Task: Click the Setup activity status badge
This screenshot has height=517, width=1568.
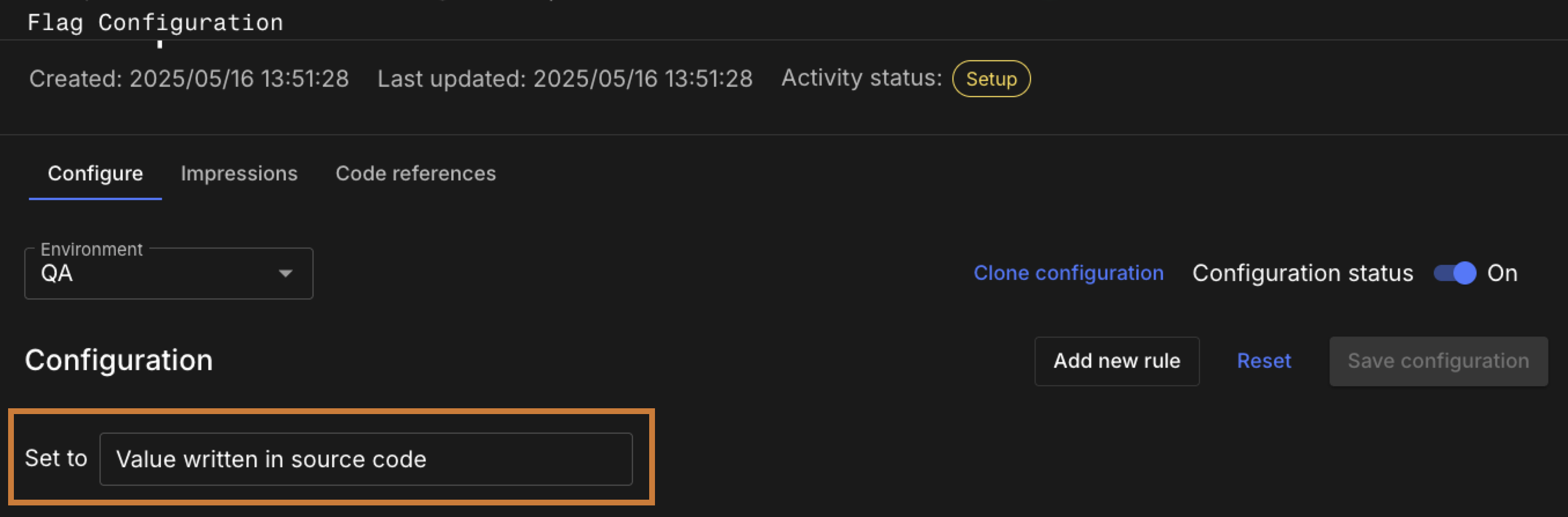Action: coord(991,79)
